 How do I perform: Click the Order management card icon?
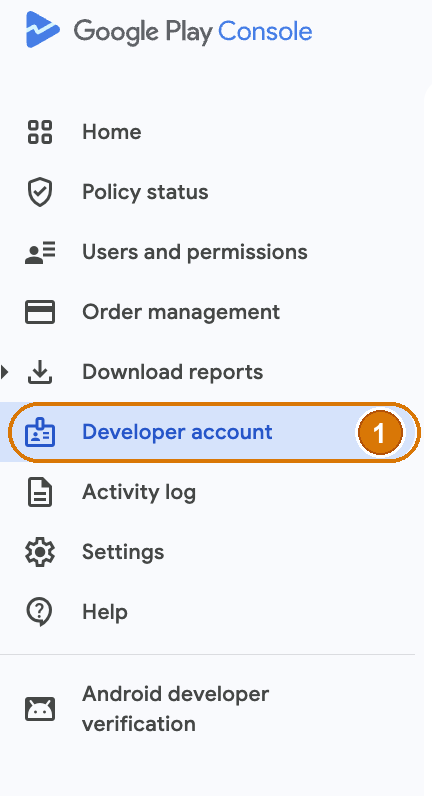pyautogui.click(x=40, y=312)
